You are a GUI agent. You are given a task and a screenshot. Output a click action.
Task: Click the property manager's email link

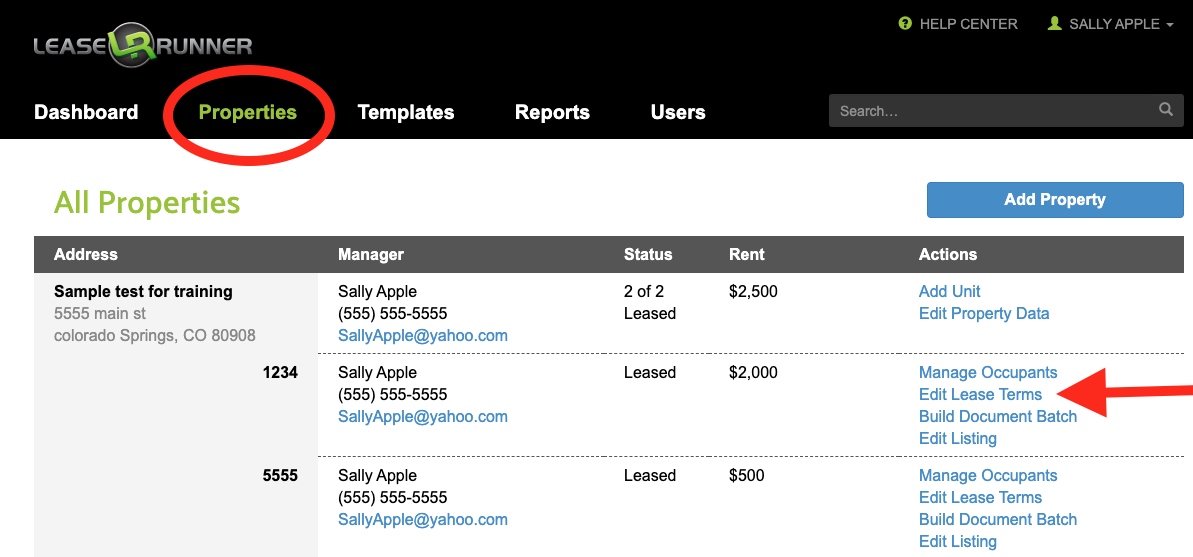(x=422, y=336)
